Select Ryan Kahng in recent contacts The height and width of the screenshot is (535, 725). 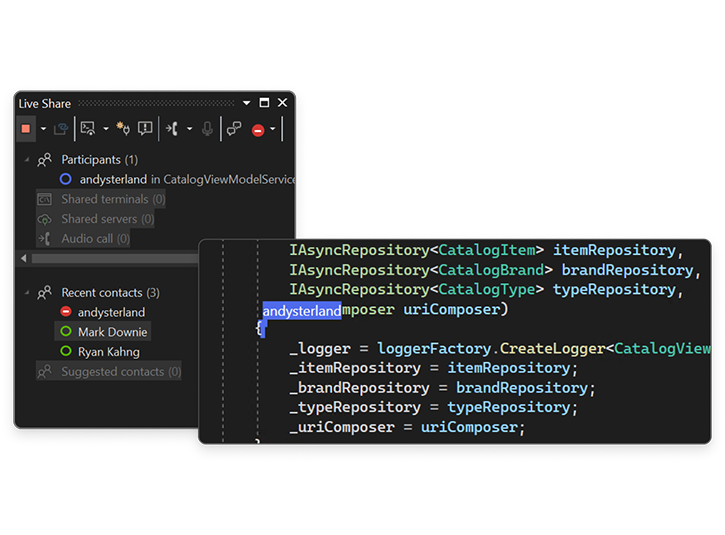(x=108, y=352)
